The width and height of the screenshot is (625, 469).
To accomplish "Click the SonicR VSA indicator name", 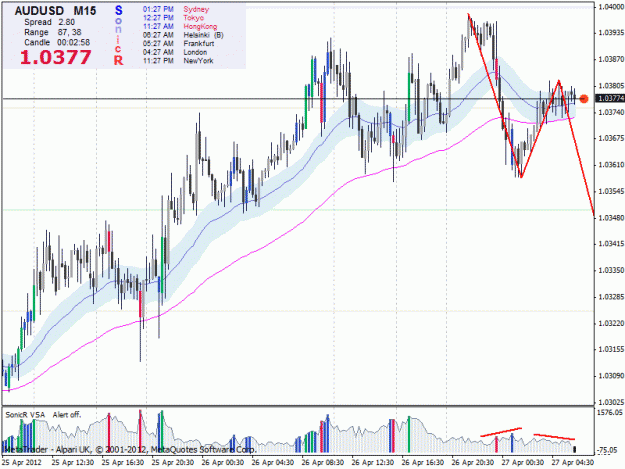I will click(26, 415).
